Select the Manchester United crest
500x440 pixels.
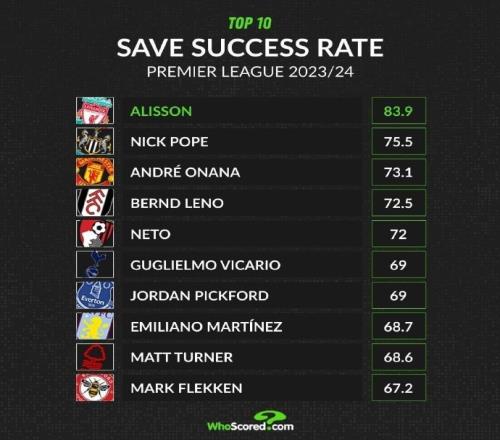95,172
